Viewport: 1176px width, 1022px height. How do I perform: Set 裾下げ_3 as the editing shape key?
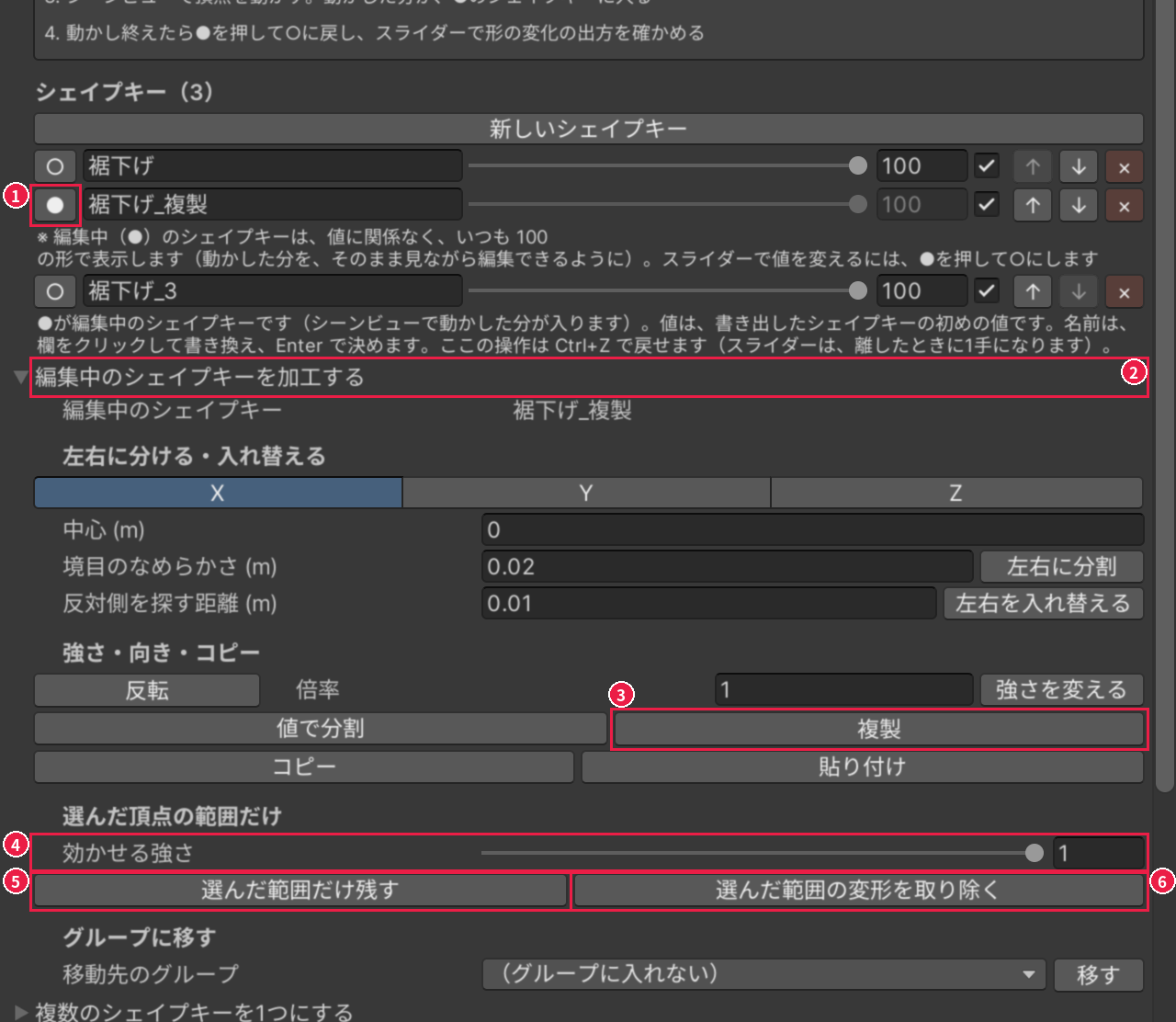tap(55, 291)
